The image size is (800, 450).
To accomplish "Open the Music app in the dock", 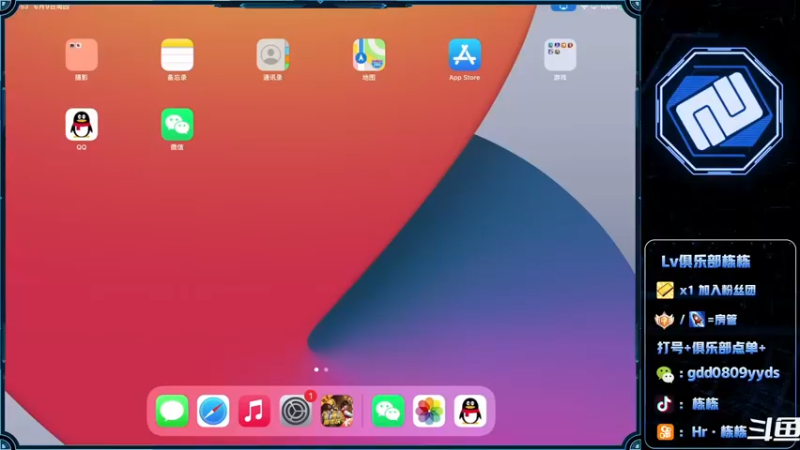I will [x=254, y=411].
